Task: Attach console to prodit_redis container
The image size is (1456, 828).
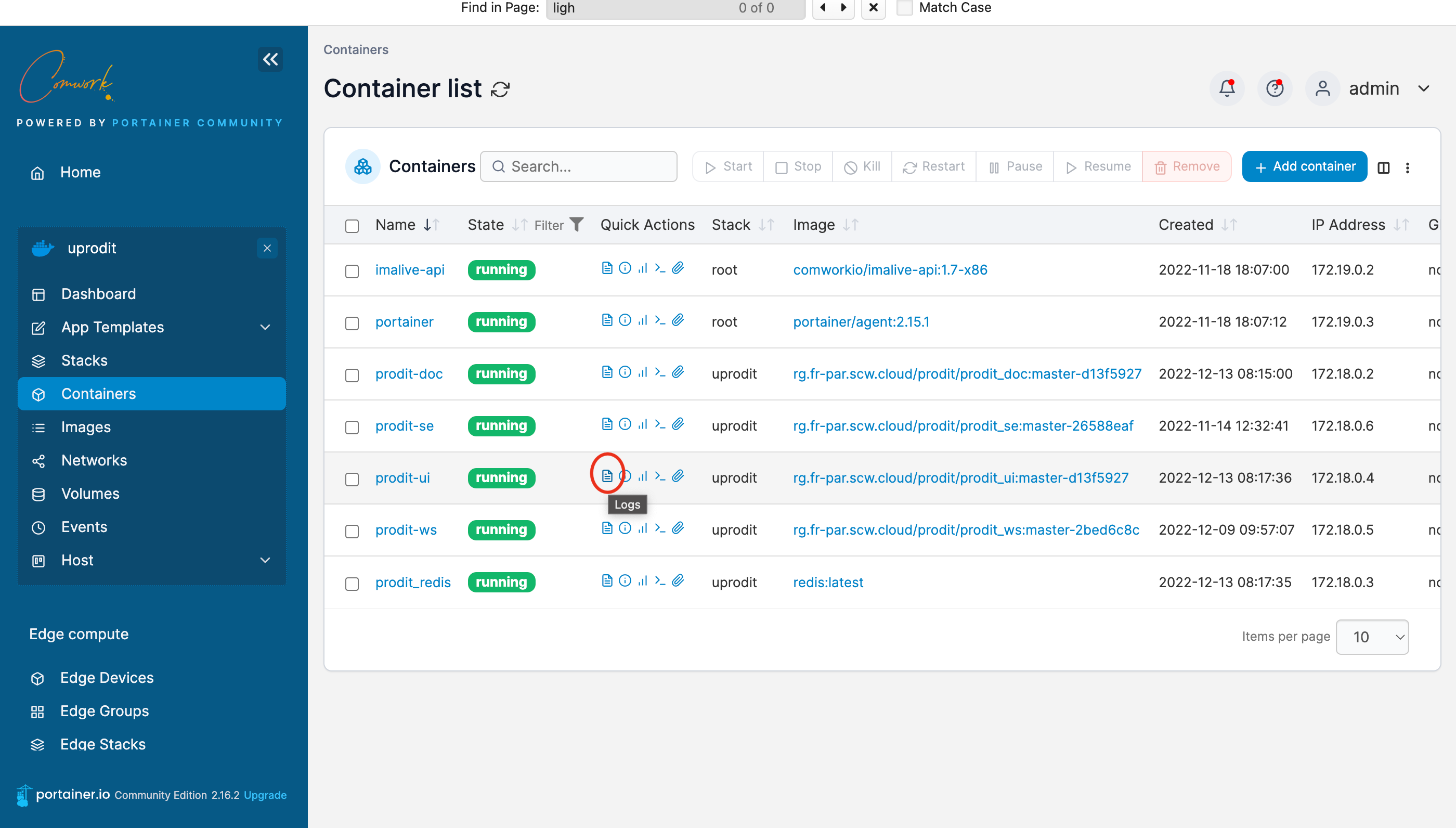Action: point(678,580)
